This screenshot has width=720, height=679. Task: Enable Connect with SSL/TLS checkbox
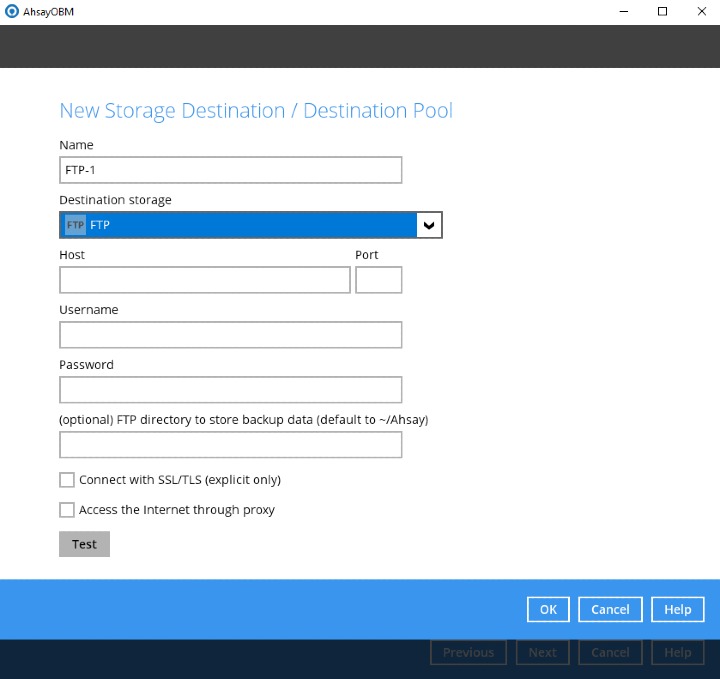67,480
